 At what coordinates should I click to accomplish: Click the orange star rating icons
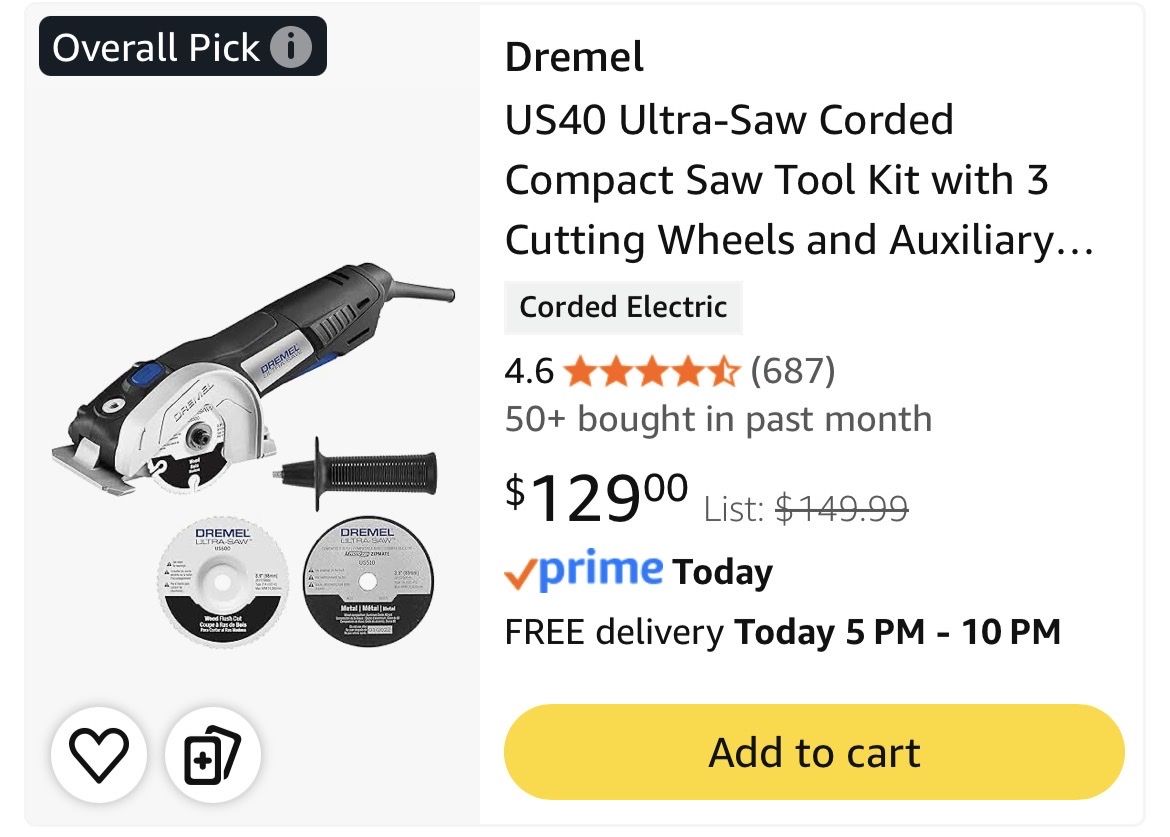651,372
